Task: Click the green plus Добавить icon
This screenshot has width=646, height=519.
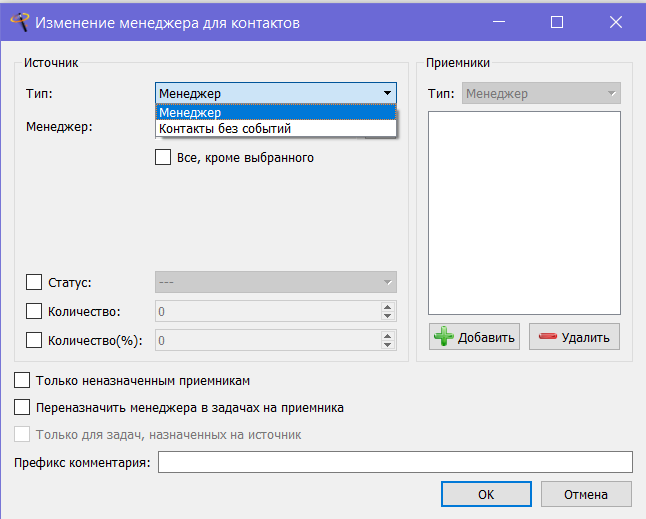Action: coord(444,337)
